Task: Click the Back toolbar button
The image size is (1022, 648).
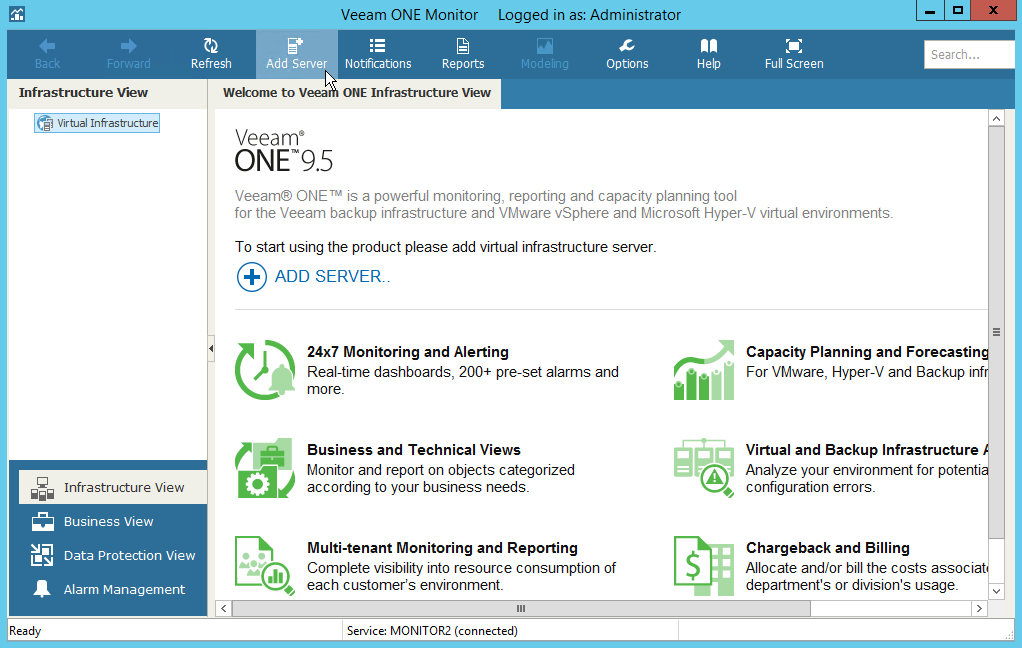Action: tap(48, 54)
